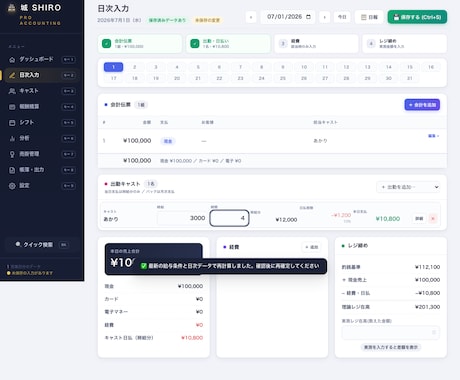Select day 24 in the day selector

[x=262, y=78]
